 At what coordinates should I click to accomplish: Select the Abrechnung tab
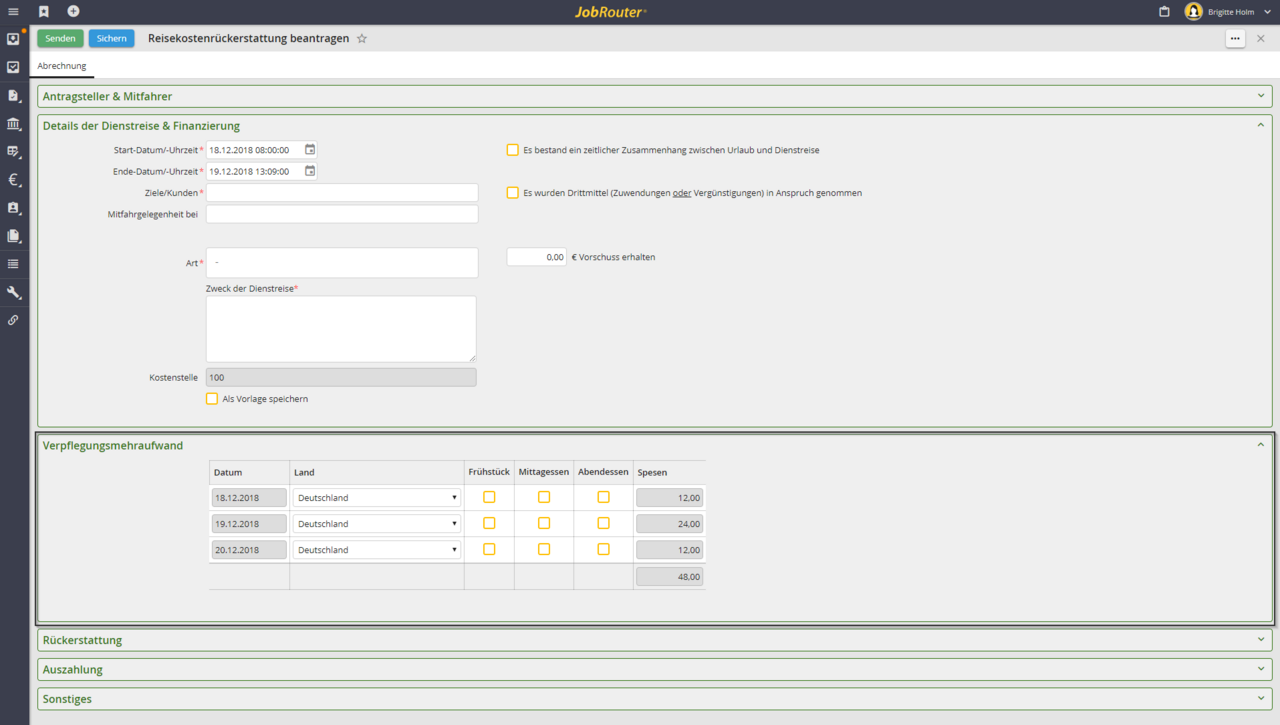62,66
